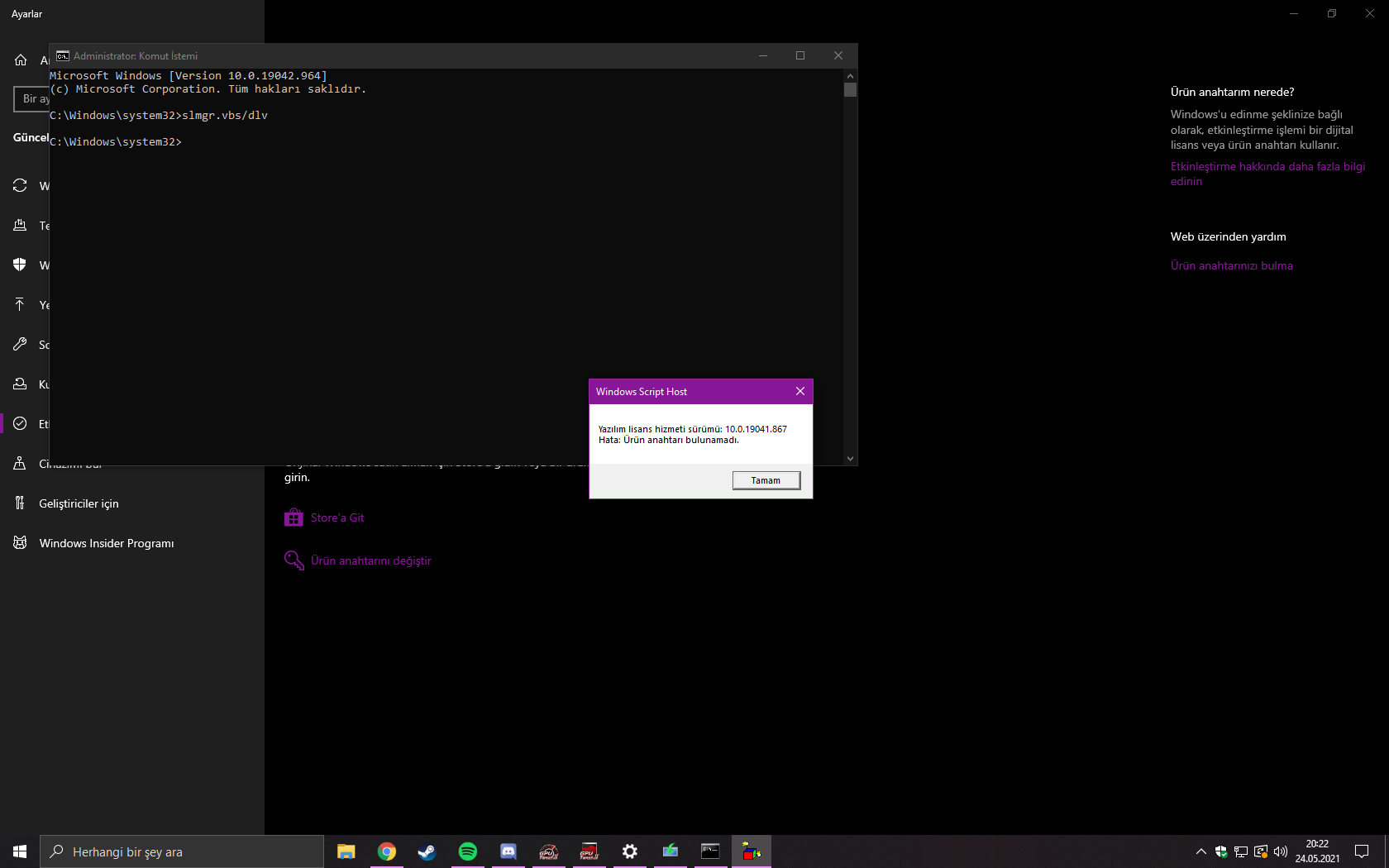
Task: Click the home icon in Ayarlar sidebar
Action: point(21,60)
